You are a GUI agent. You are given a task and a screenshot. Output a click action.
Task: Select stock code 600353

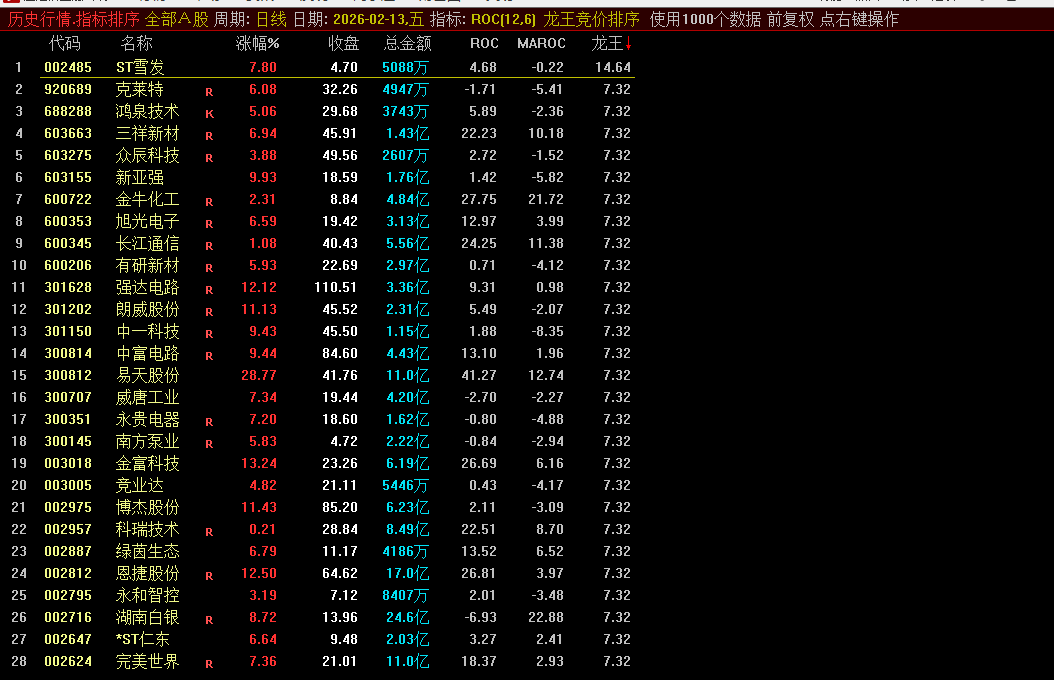coord(68,221)
